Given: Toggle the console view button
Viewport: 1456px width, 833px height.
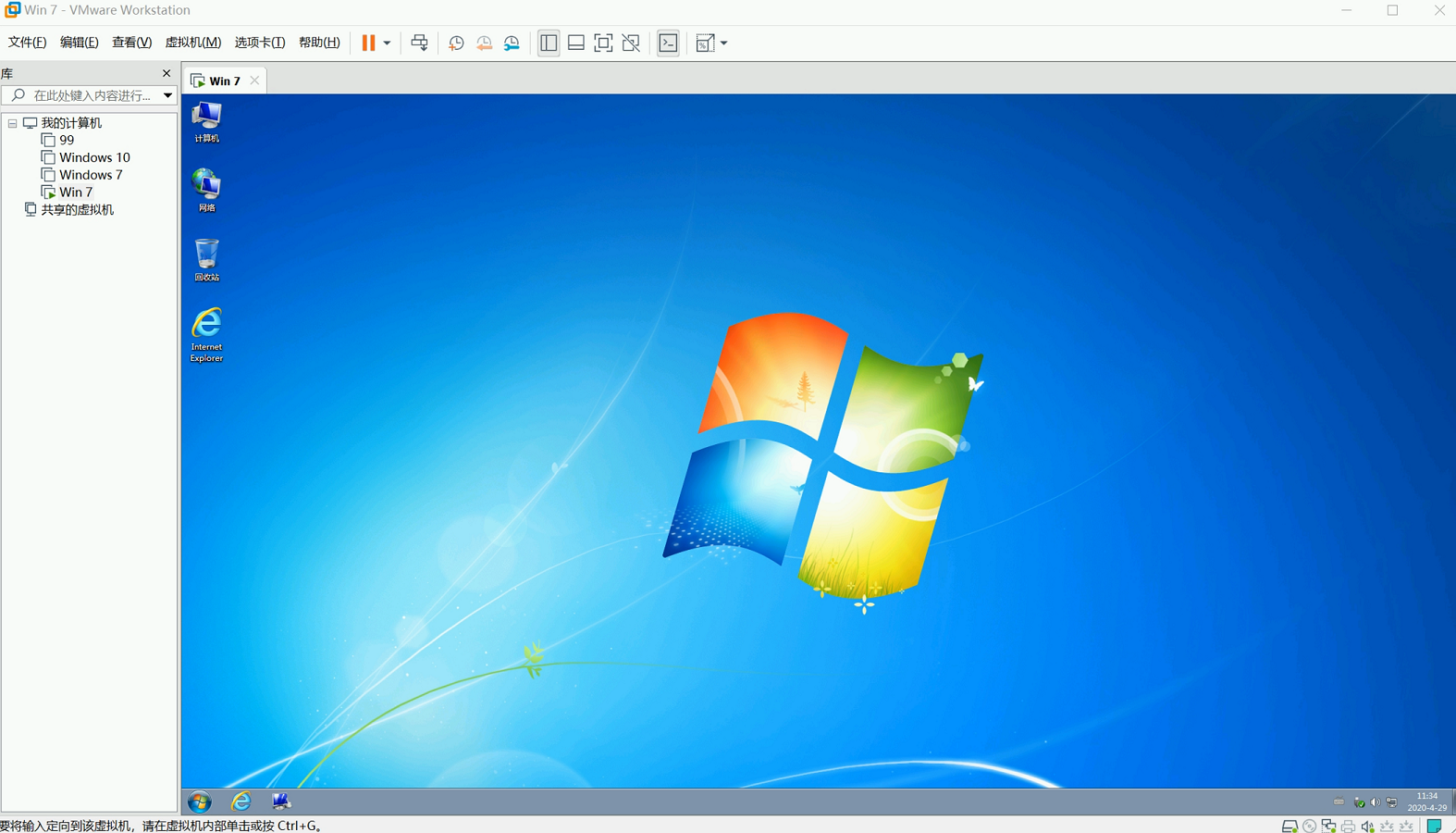Looking at the screenshot, I should click(x=668, y=43).
